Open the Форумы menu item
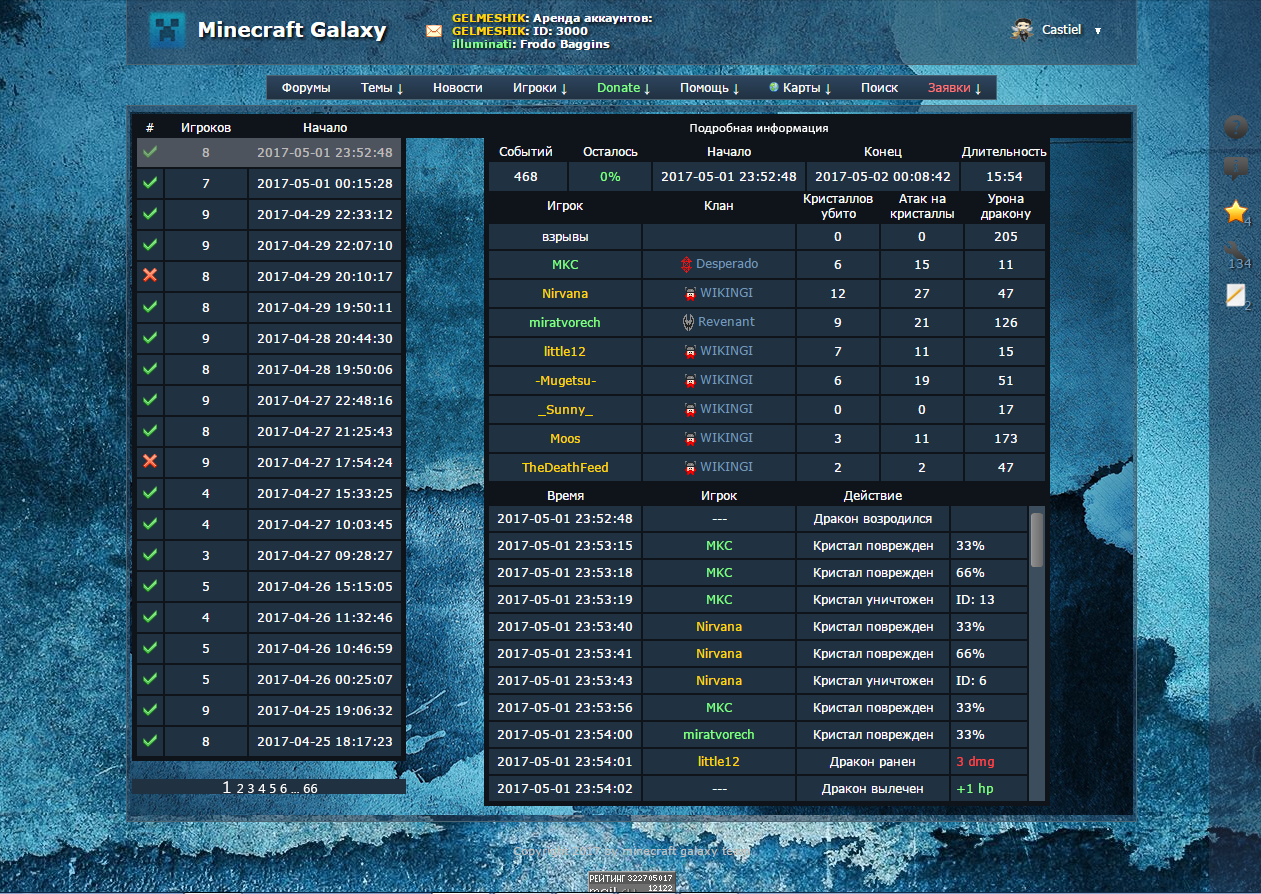 [306, 88]
